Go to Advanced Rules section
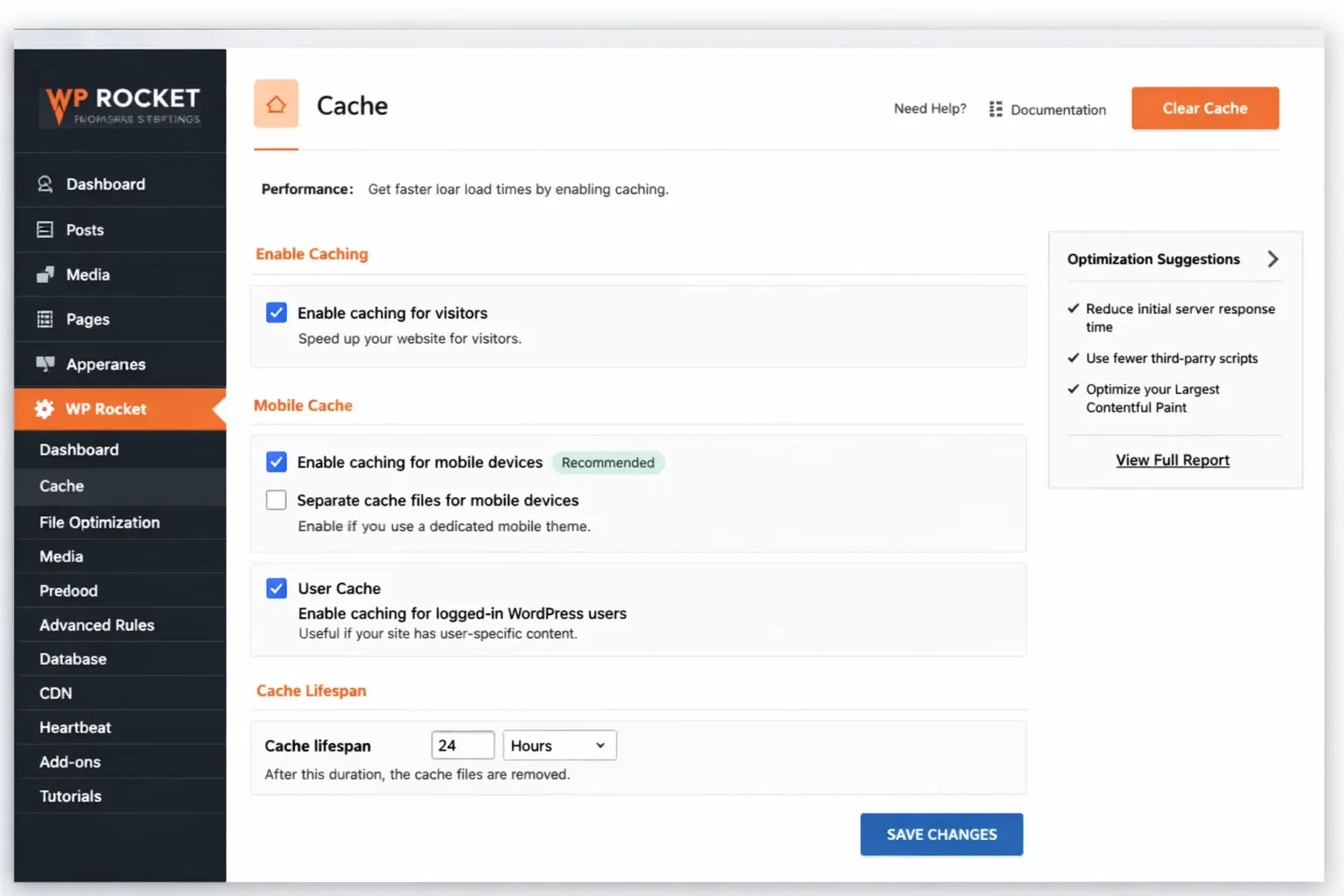Viewport: 1344px width, 896px height. (x=96, y=625)
